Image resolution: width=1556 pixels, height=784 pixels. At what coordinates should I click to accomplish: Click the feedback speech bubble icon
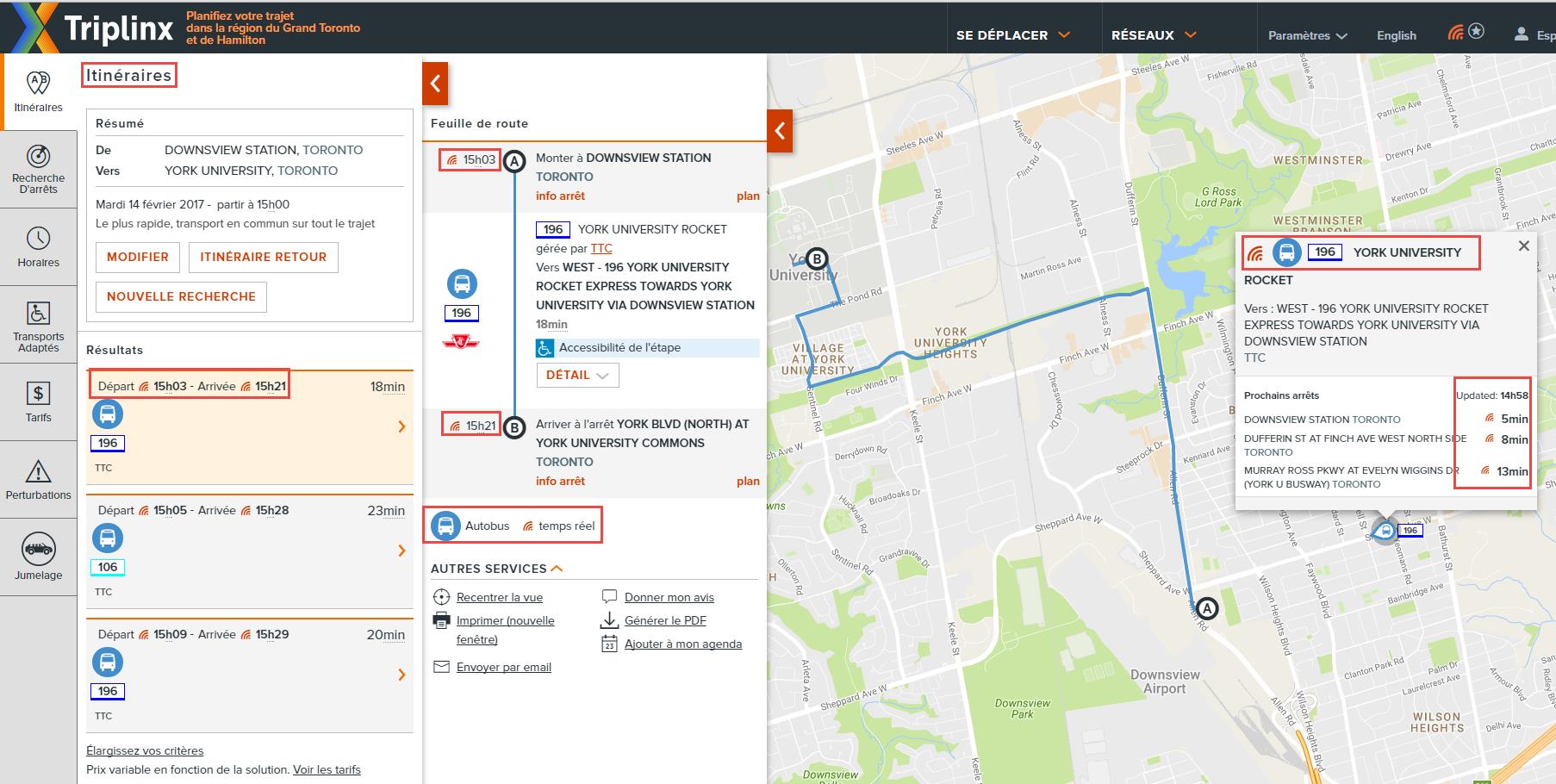609,596
